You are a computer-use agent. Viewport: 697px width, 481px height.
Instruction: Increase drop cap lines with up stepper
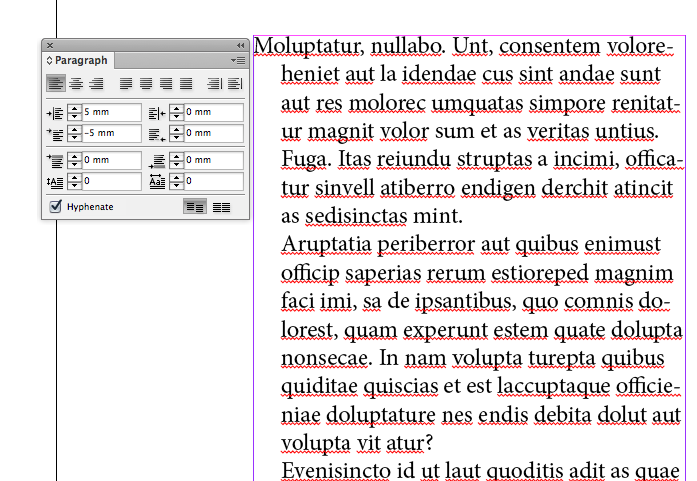point(75,177)
